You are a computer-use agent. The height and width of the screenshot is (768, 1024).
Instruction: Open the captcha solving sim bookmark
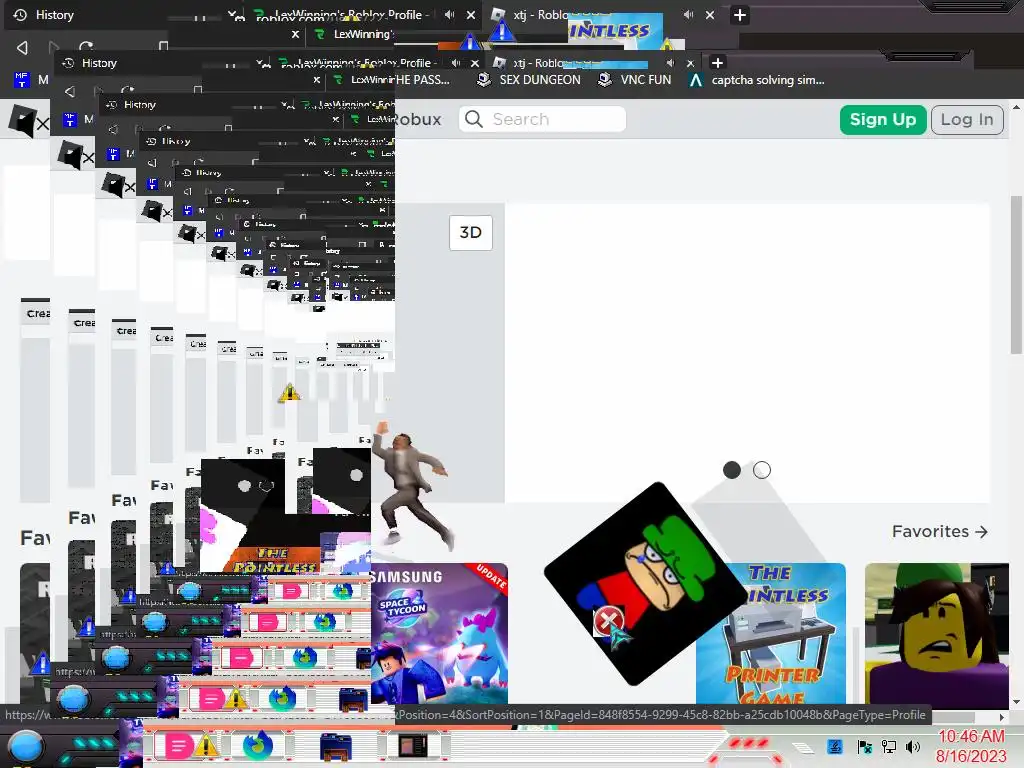[x=757, y=80]
